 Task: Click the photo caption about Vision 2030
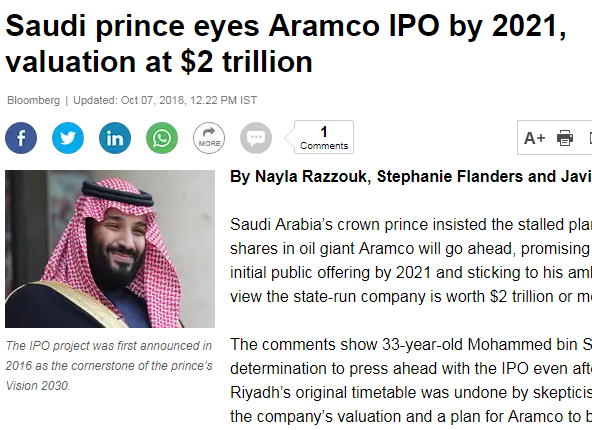[x=109, y=366]
